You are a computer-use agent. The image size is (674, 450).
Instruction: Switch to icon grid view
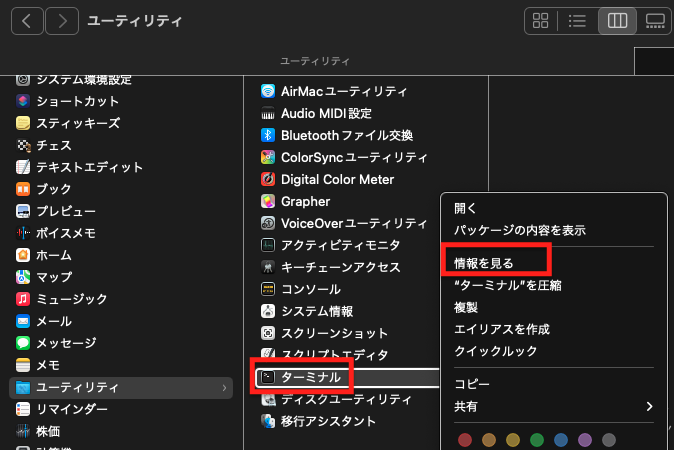(x=540, y=20)
